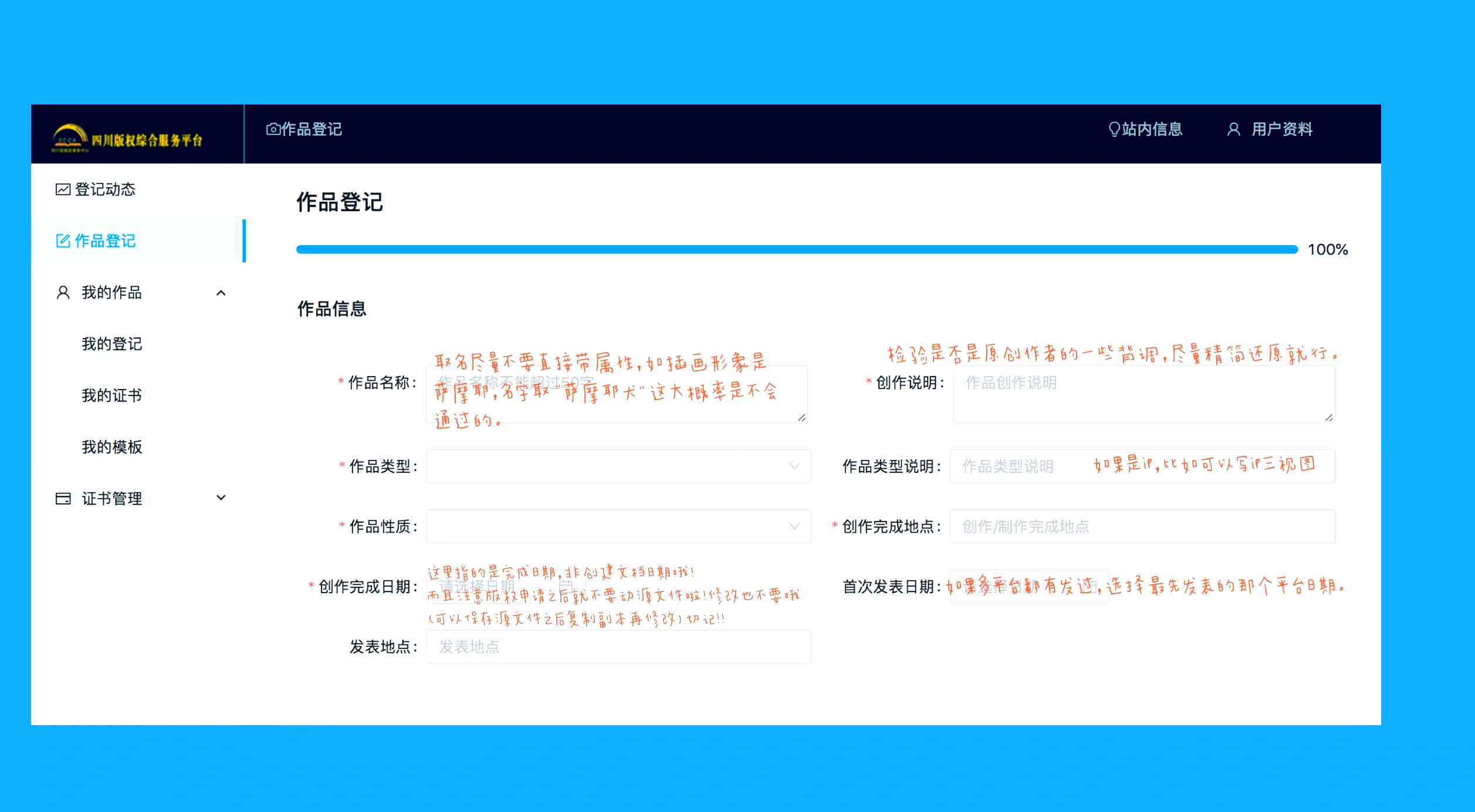
Task: Click the 作品类型说明 field label
Action: 892,466
